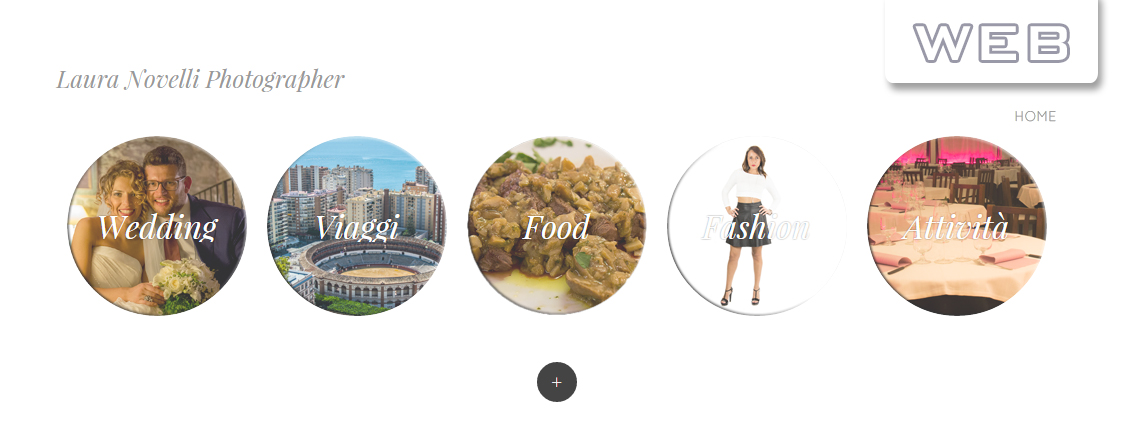Click the WEB logo badge
The image size is (1140, 430).
[x=991, y=42]
